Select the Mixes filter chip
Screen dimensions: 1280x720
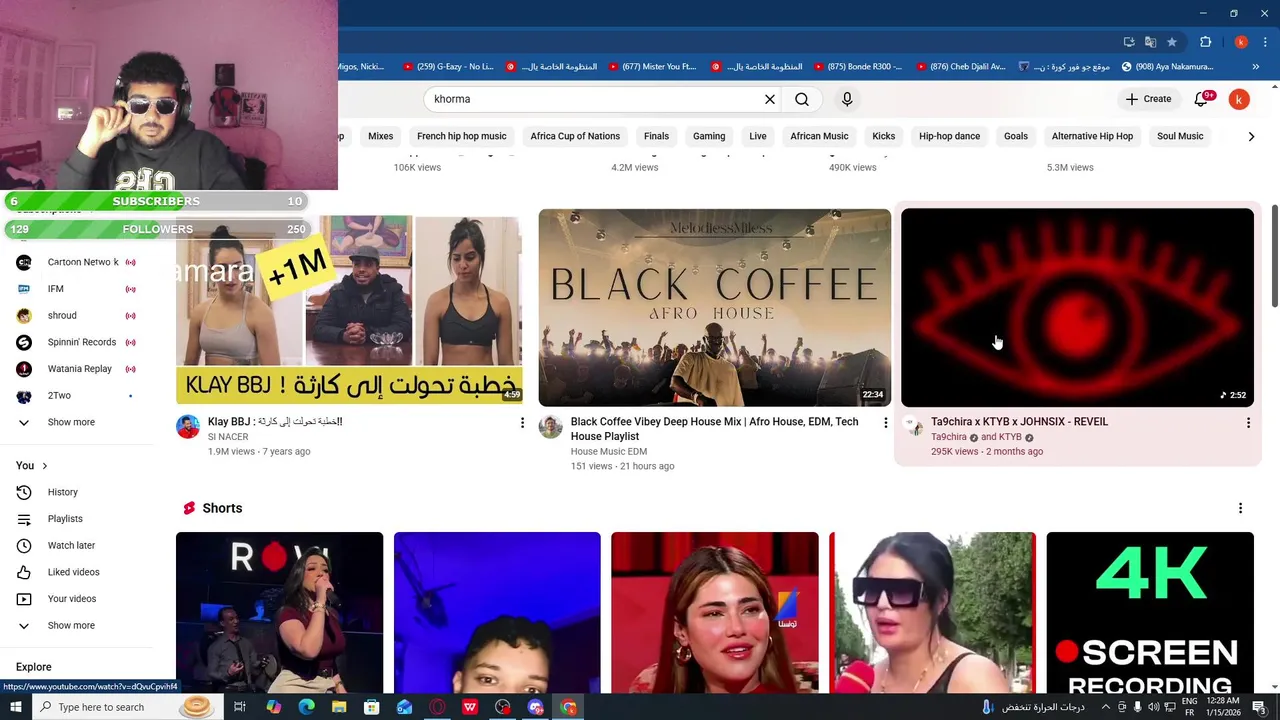(381, 136)
